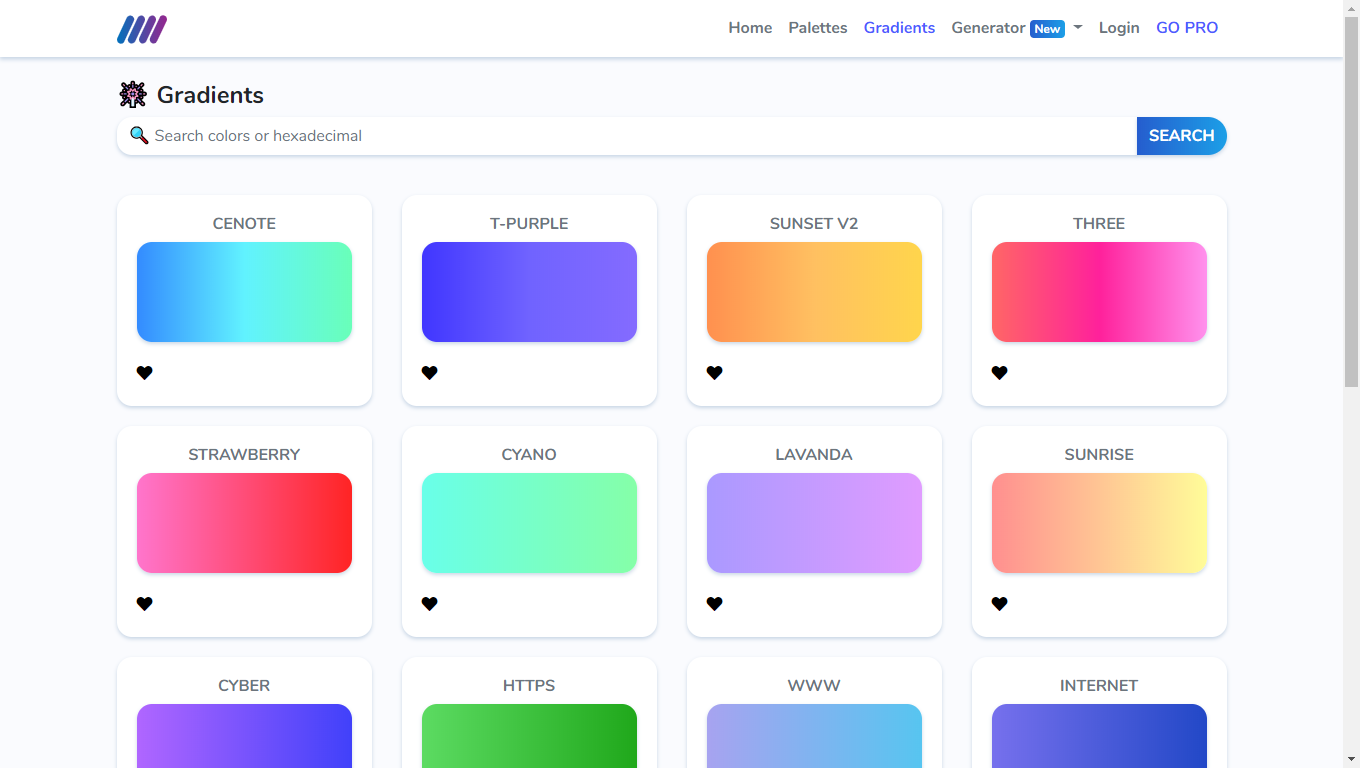Image resolution: width=1360 pixels, height=768 pixels.
Task: Click the heart icon under Three gradient
Action: point(1000,373)
